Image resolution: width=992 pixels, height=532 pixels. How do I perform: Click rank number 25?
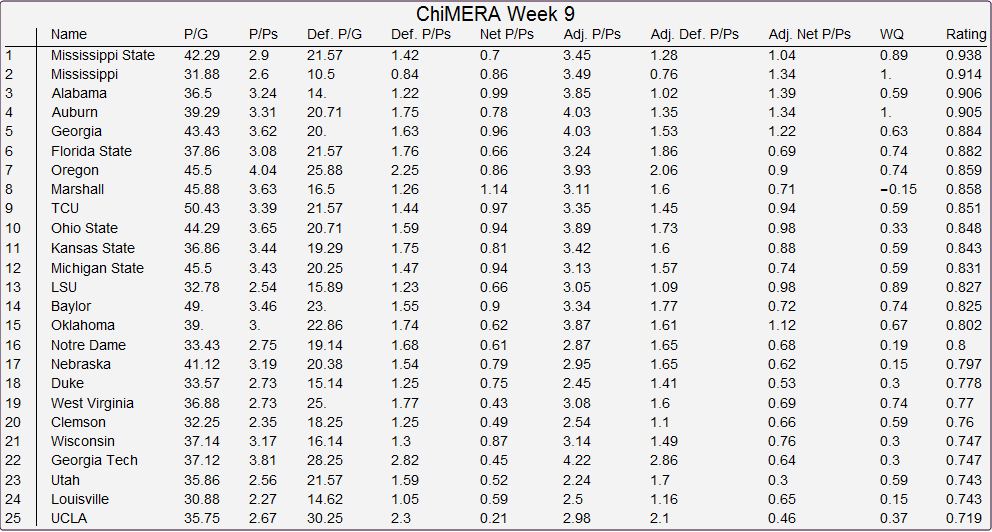click(13, 518)
